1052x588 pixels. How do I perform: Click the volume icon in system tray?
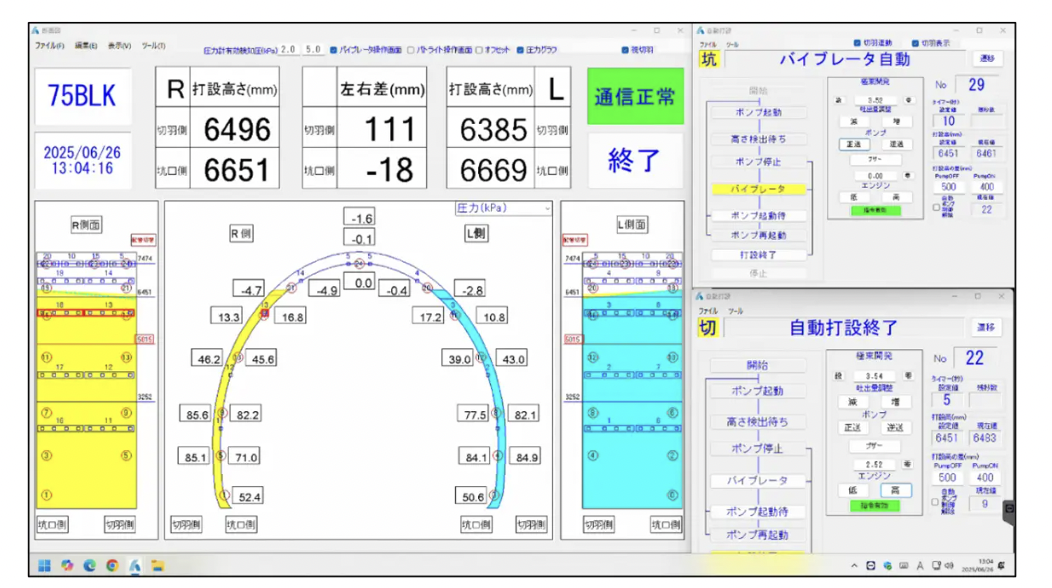click(950, 566)
